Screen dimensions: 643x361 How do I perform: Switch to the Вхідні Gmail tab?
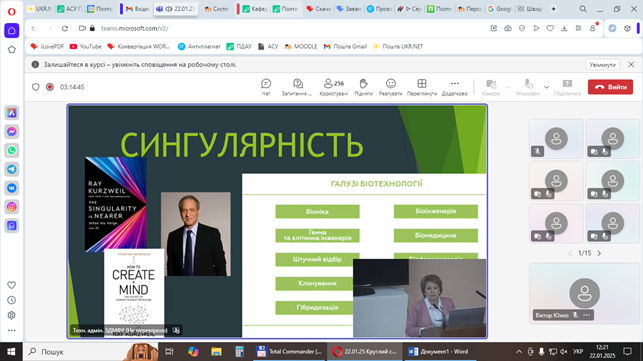click(x=137, y=9)
